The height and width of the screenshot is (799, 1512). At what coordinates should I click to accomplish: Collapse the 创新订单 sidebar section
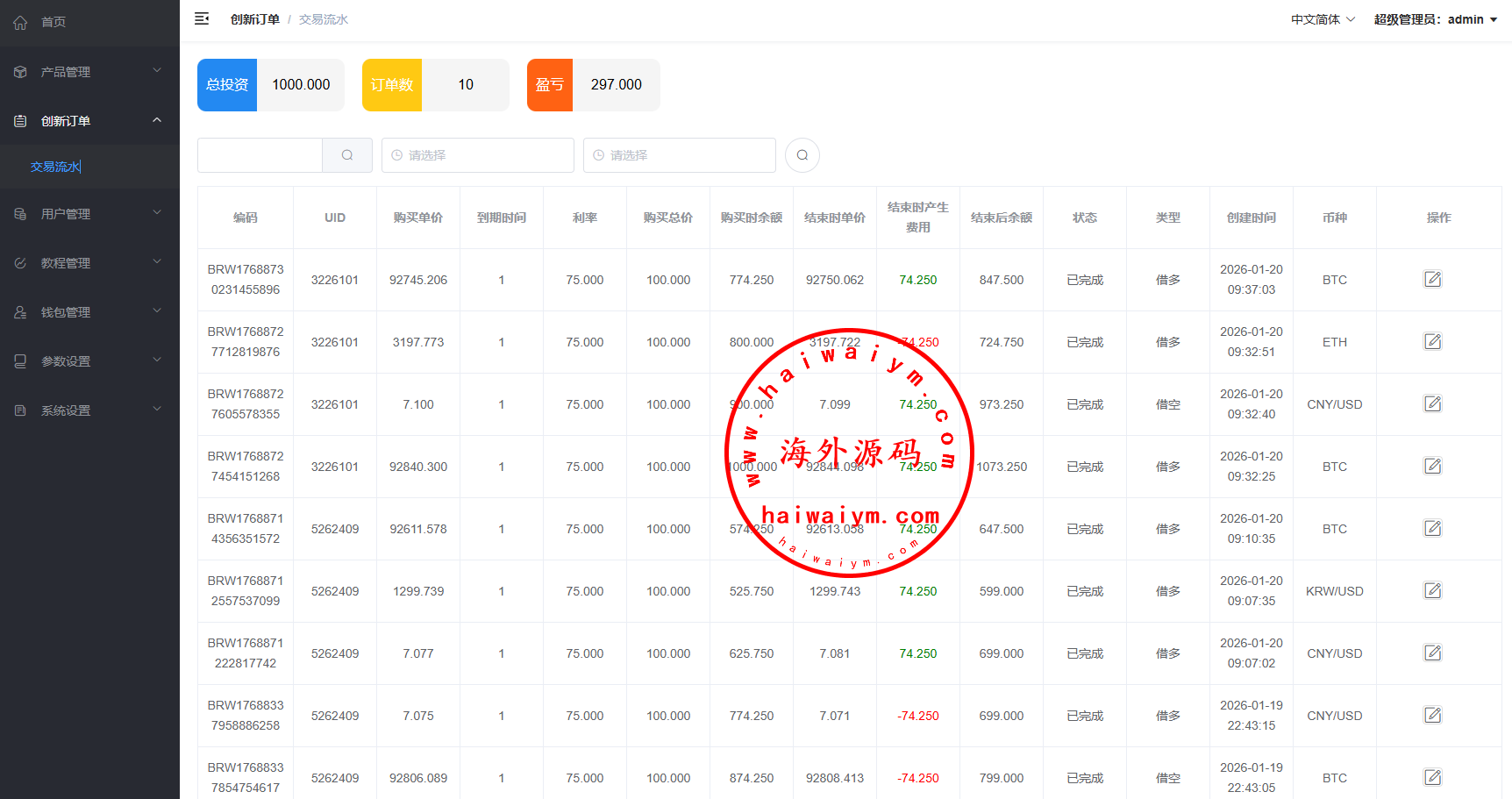click(x=89, y=121)
